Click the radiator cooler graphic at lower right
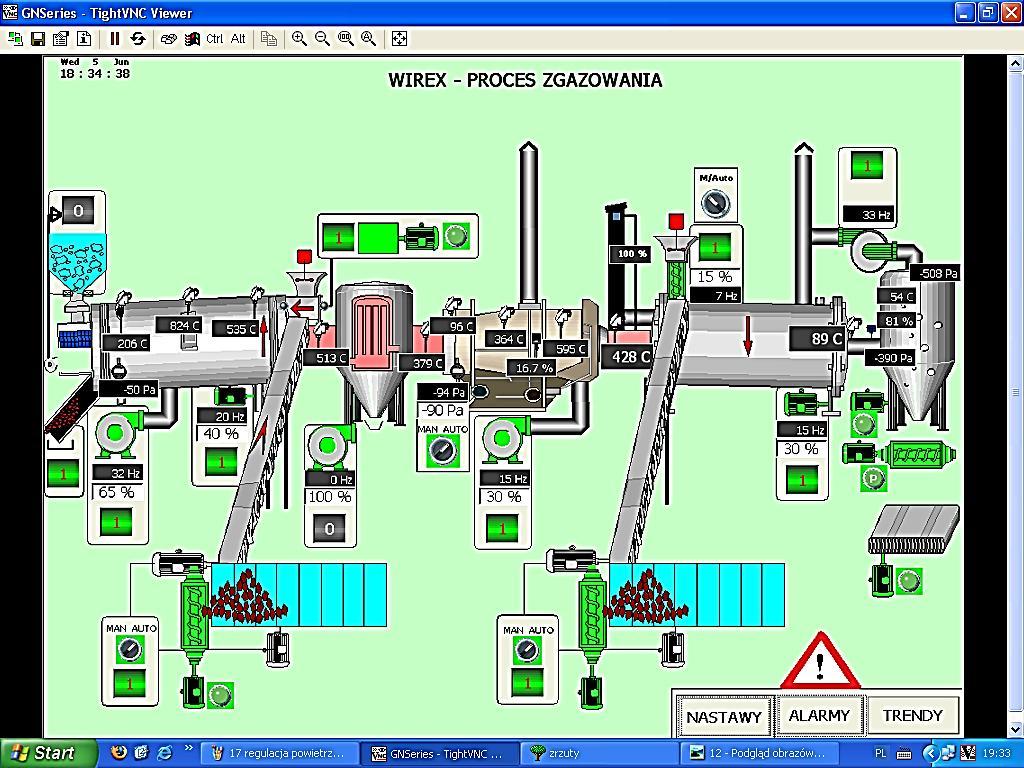This screenshot has height=768, width=1024. coord(914,529)
